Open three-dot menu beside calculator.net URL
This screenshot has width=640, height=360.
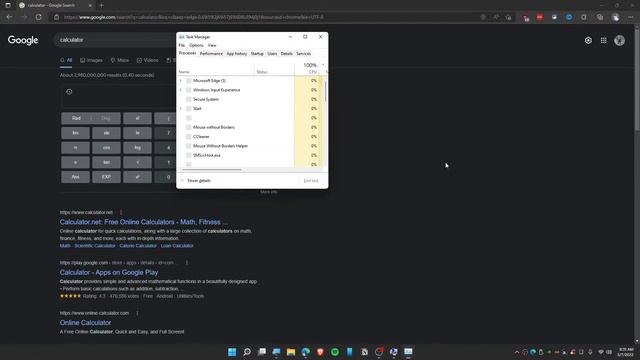tap(121, 212)
